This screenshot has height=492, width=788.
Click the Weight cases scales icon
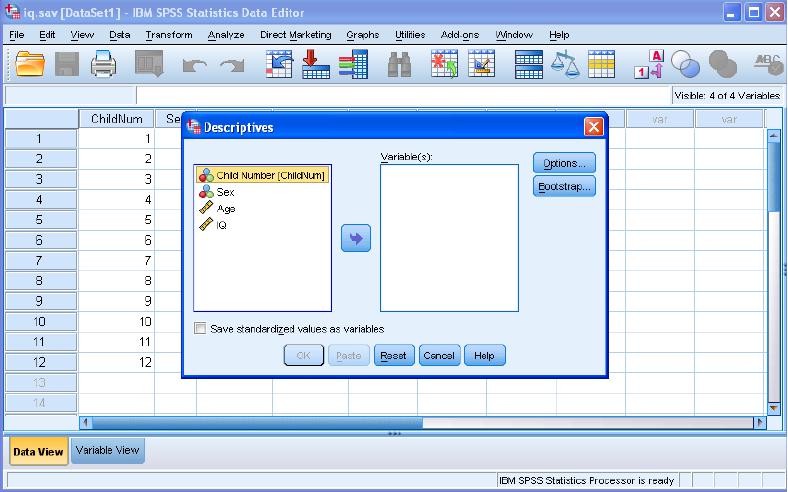(565, 63)
